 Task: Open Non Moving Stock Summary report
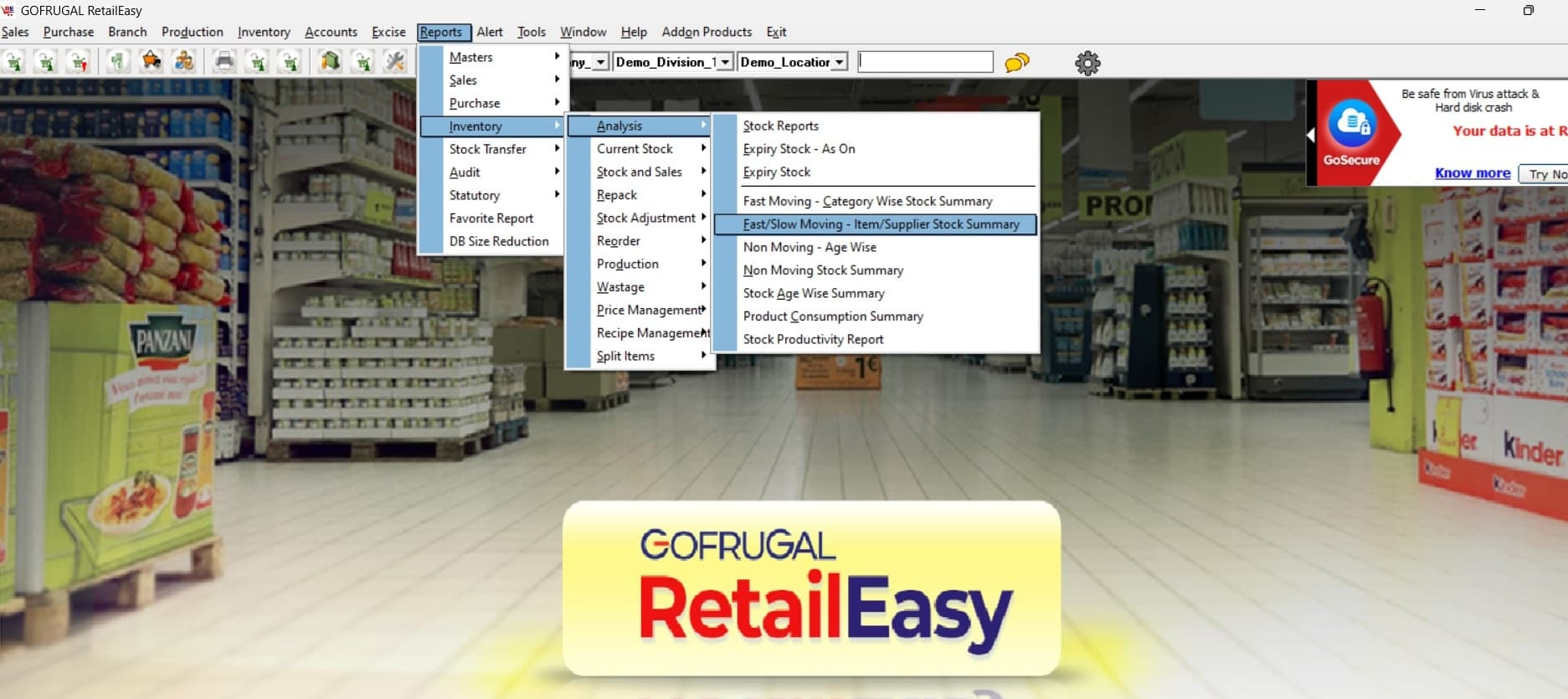point(876,270)
